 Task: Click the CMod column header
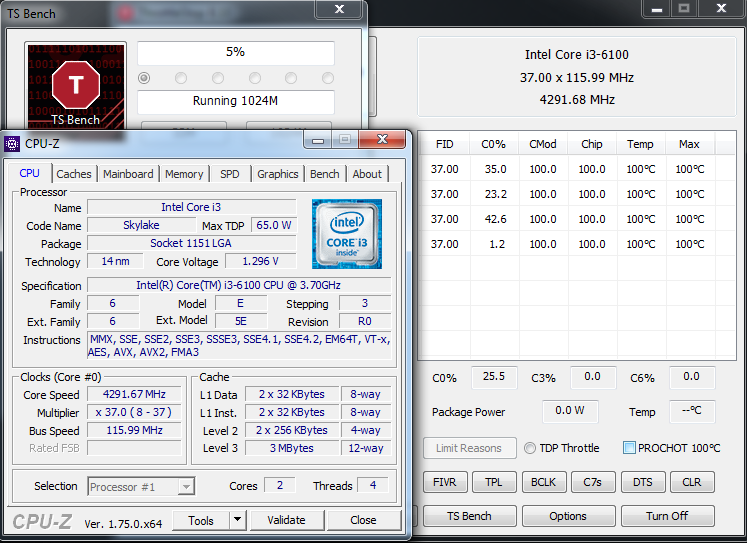click(543, 144)
